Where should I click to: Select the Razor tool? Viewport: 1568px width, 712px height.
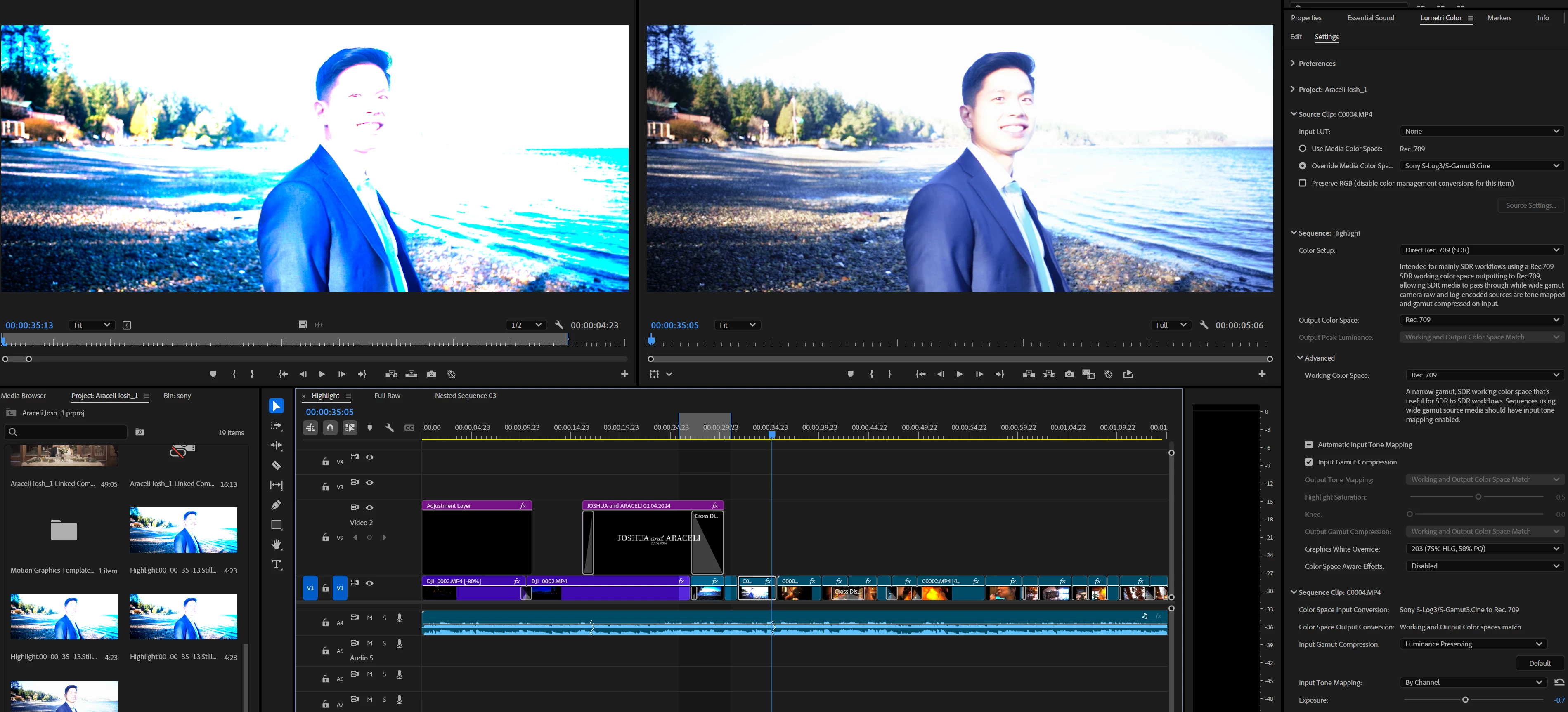[277, 466]
